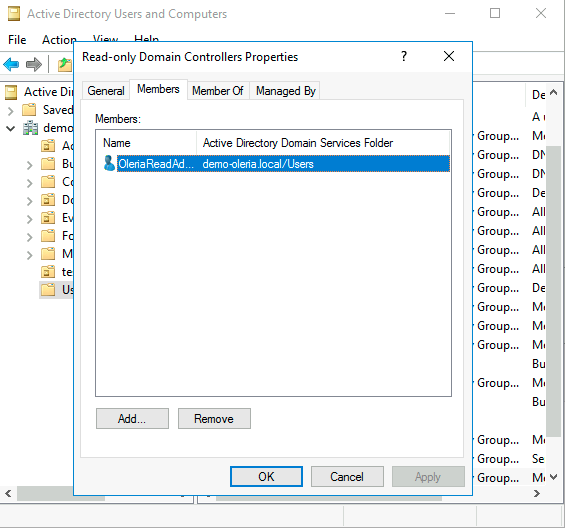Open the File menu
This screenshot has height=529, width=565.
(17, 40)
